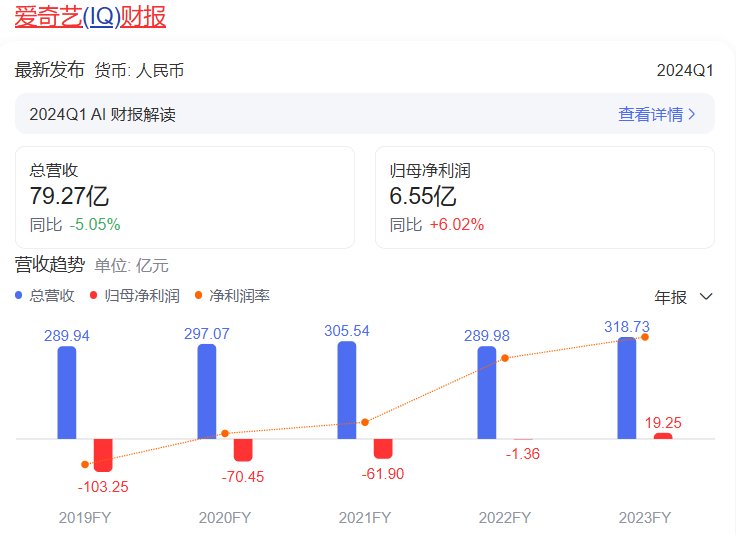Open the 爱奇艺(IQ)财报 title link
Screen dimensions: 736x535
coord(90,17)
